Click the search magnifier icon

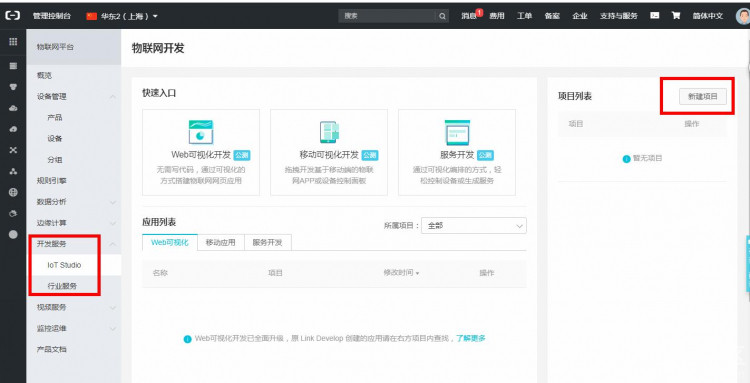coord(442,16)
